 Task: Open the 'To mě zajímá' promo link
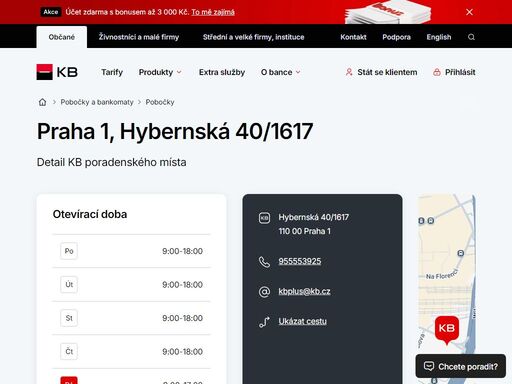213,12
